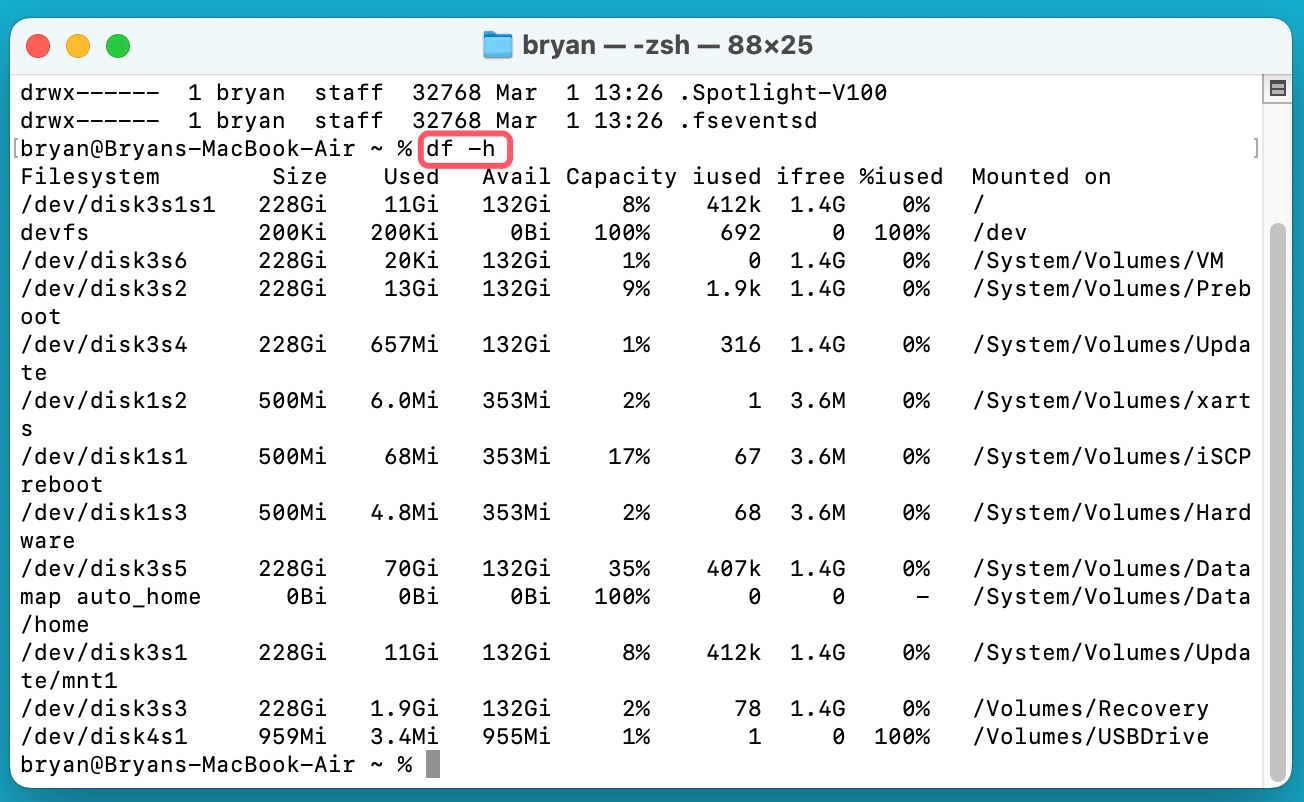Click the "Mounted on" column header

click(1041, 177)
